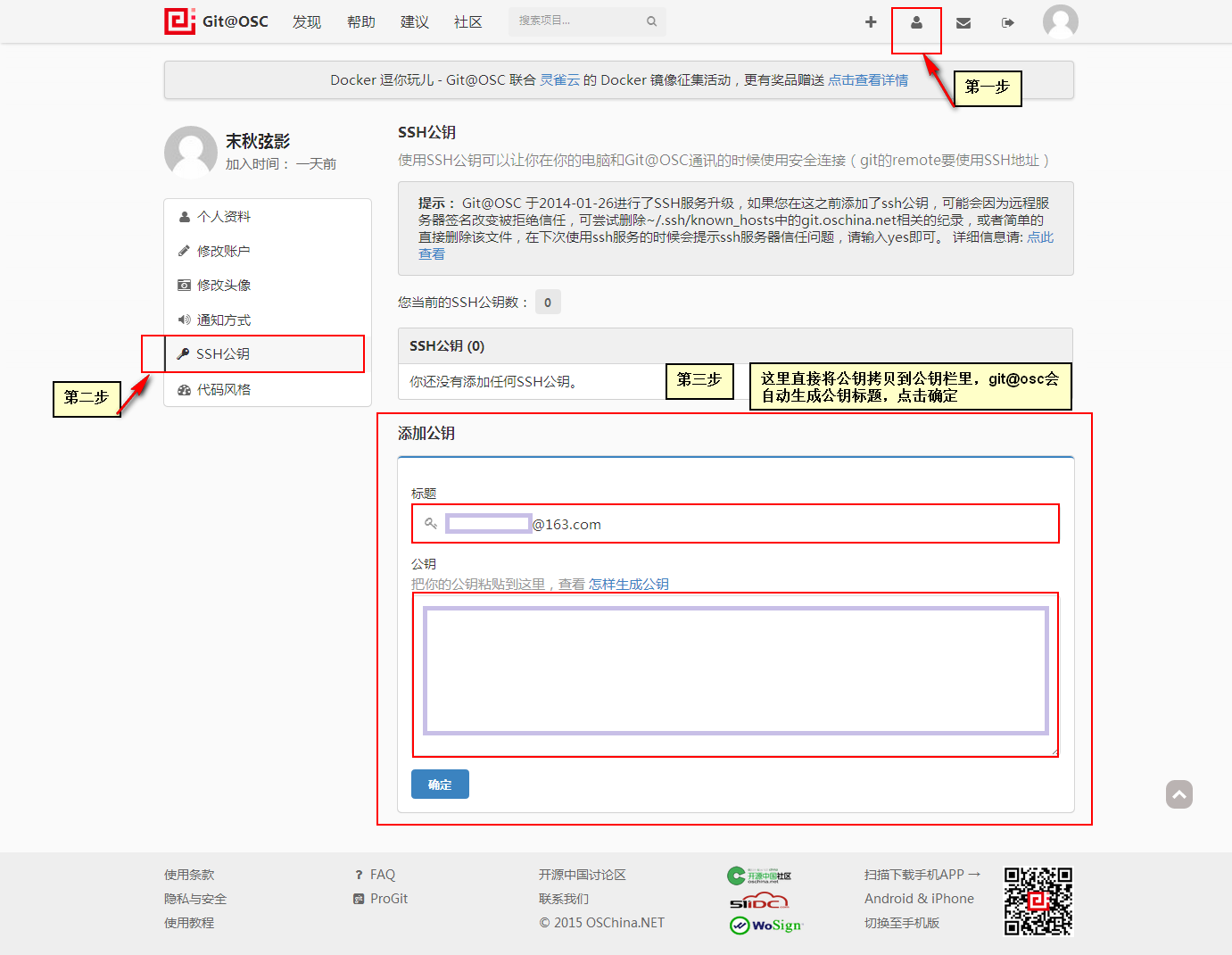This screenshot has height=955, width=1232.
Task: Click the back-to-top arrow button
Action: [1179, 794]
